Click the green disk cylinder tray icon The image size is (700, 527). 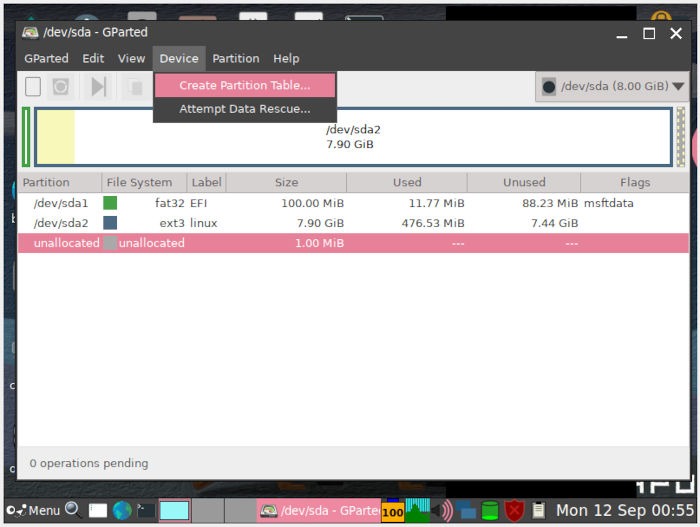tap(490, 510)
